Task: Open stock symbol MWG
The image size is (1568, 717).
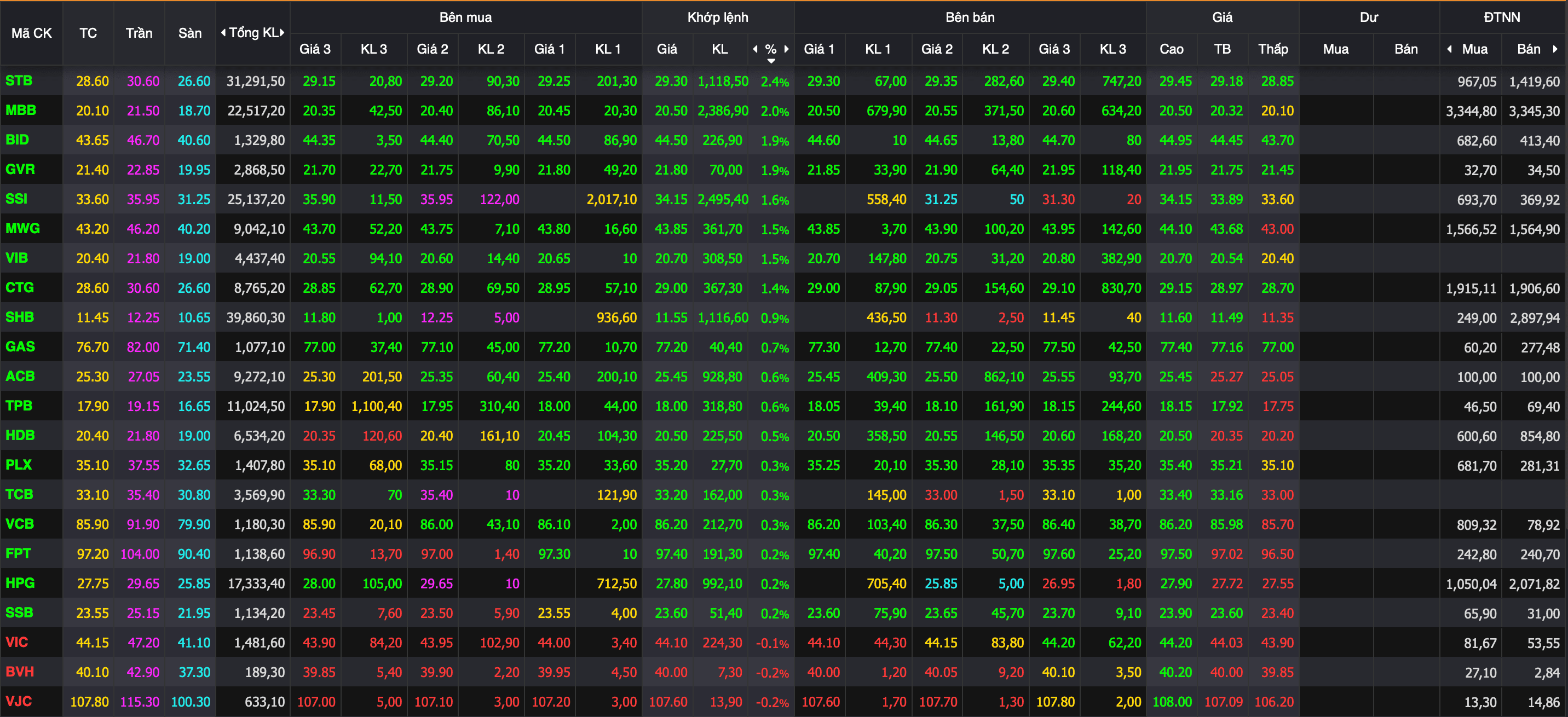Action: pos(22,229)
